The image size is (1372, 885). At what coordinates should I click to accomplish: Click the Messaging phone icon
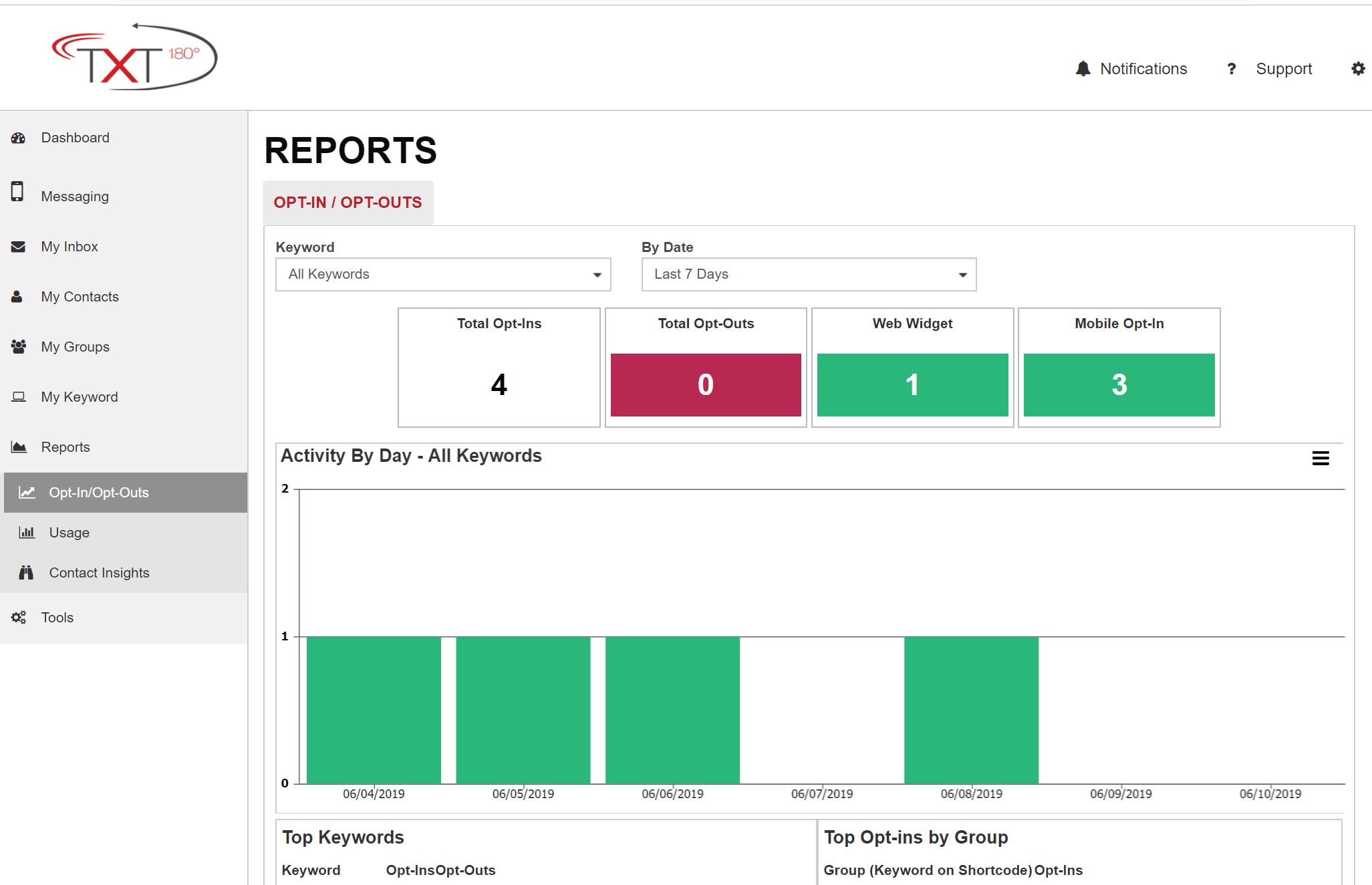click(x=17, y=192)
